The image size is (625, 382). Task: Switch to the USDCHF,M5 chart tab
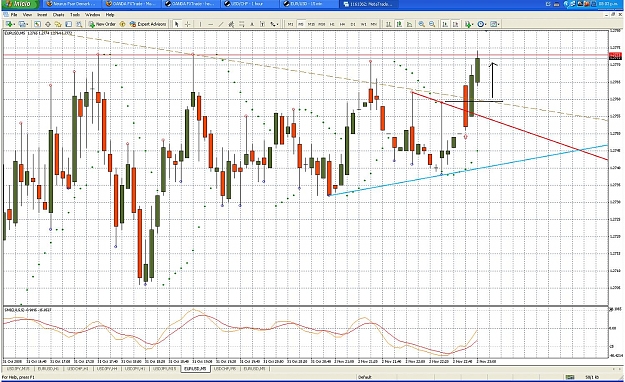tap(225, 369)
